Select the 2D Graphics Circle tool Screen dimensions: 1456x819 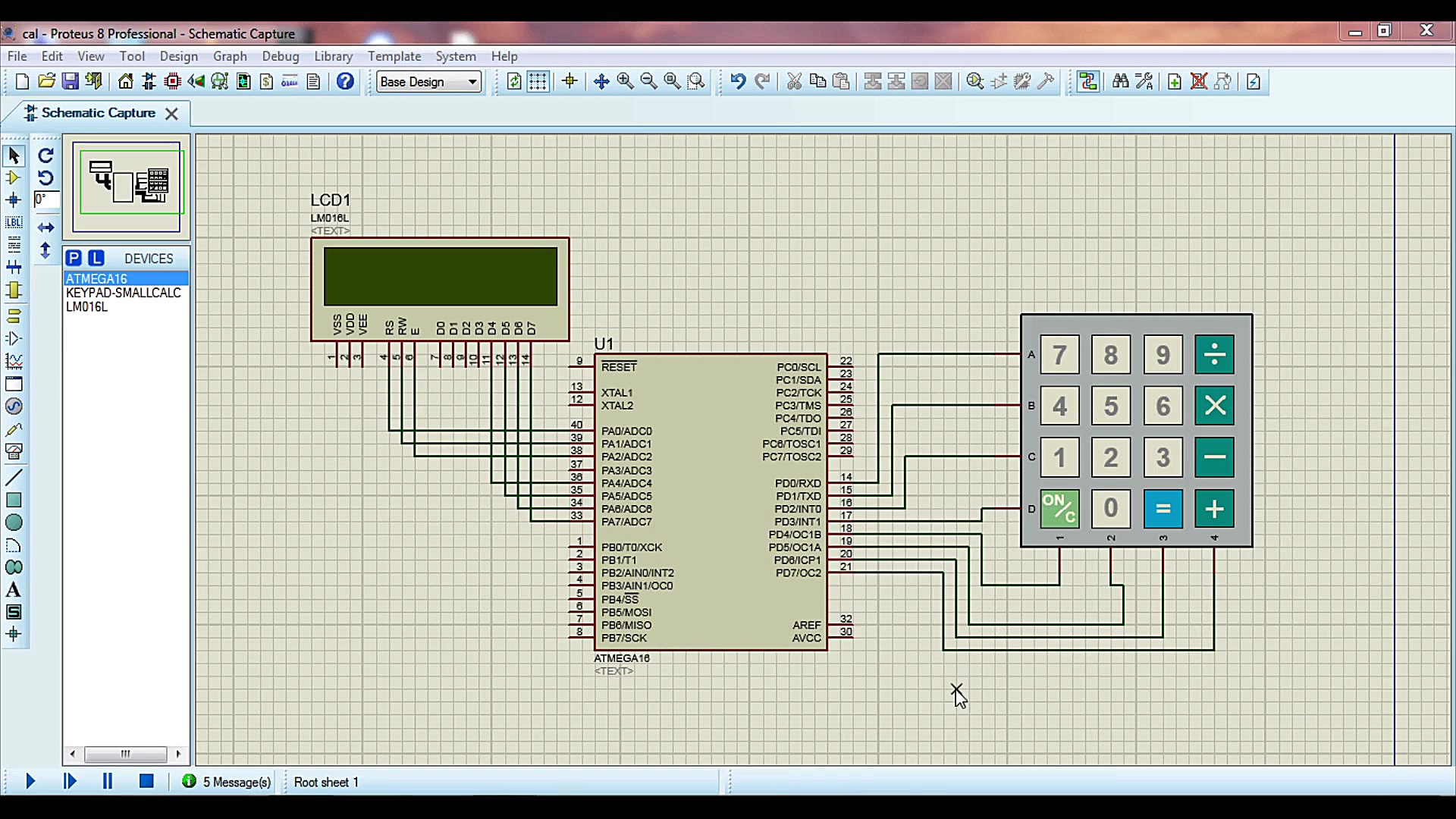14,522
